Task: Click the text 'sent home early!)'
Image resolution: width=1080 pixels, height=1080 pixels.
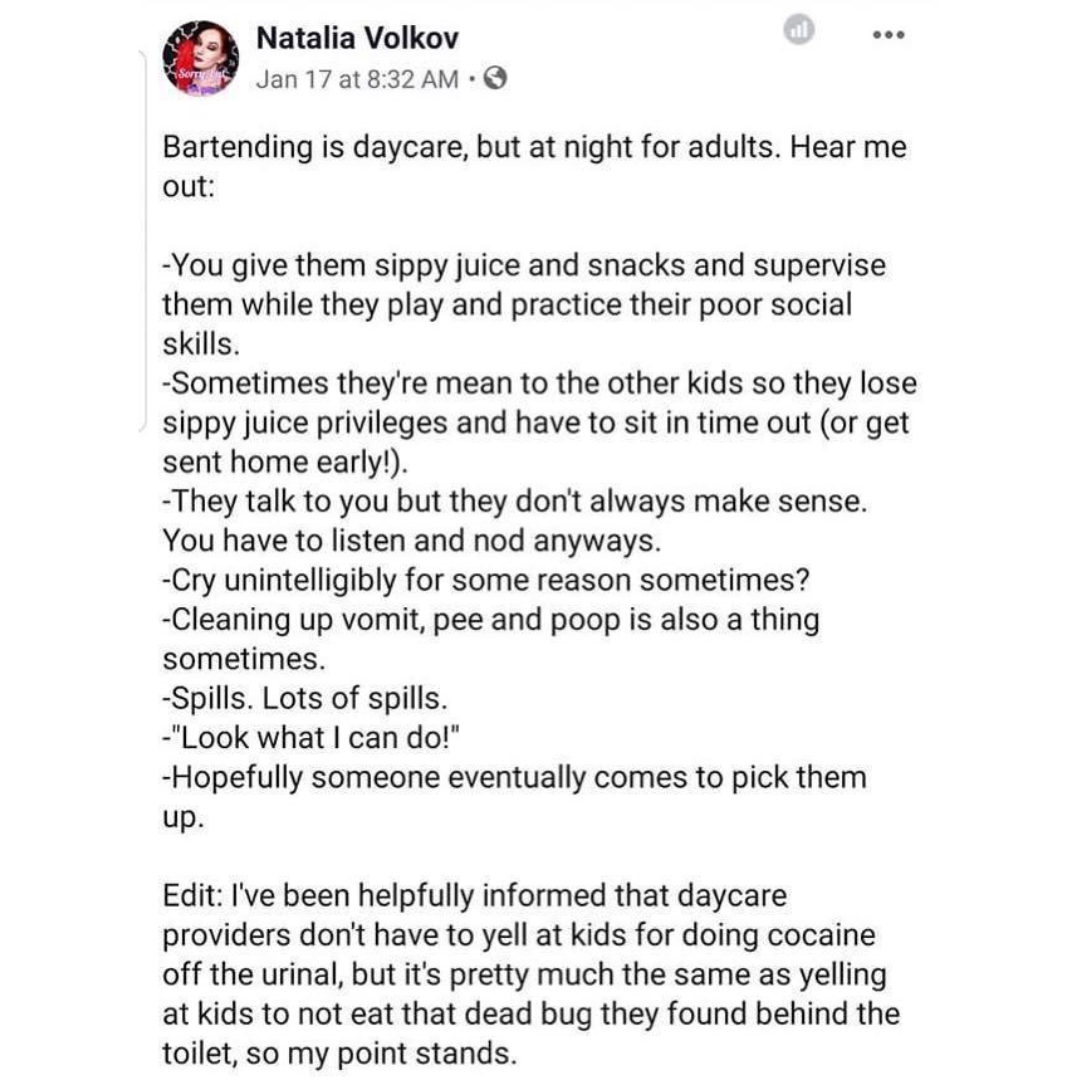Action: (285, 462)
